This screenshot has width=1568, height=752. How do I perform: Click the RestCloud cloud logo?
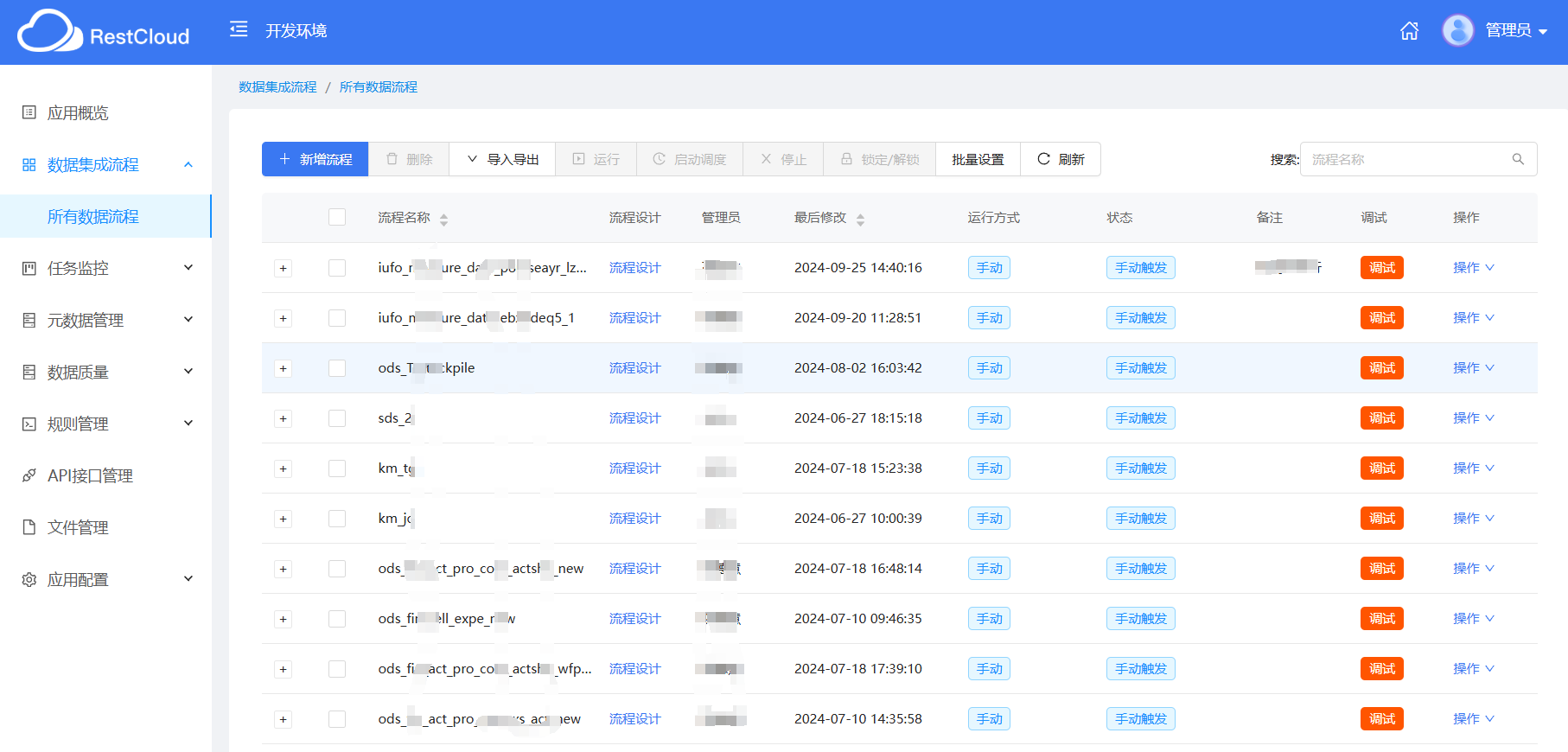(49, 32)
